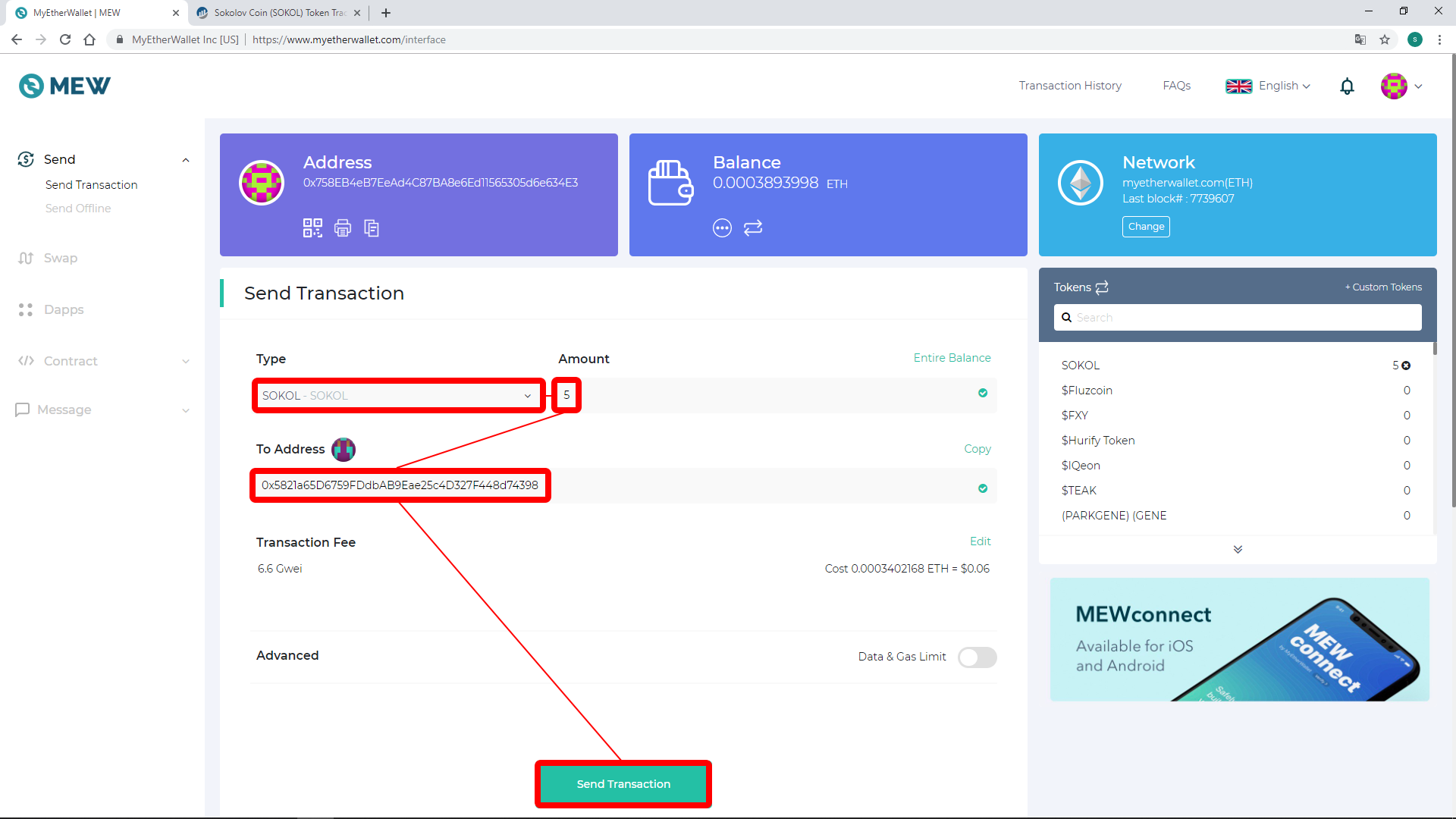Focus the Tokens search box

[x=1238, y=318]
